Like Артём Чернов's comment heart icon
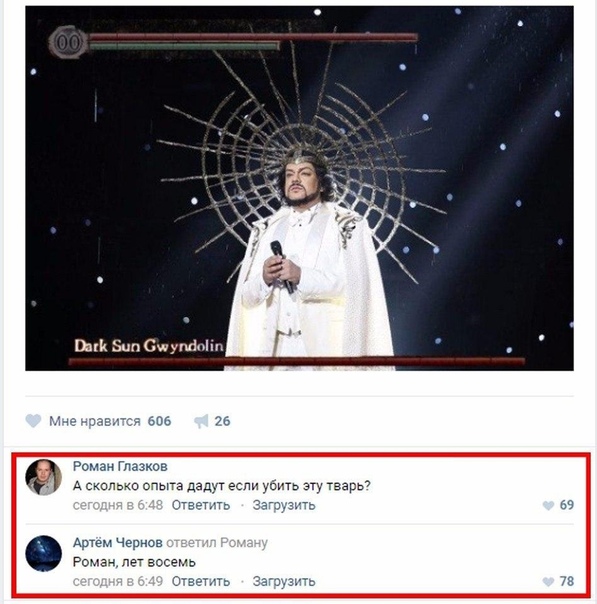 point(548,581)
